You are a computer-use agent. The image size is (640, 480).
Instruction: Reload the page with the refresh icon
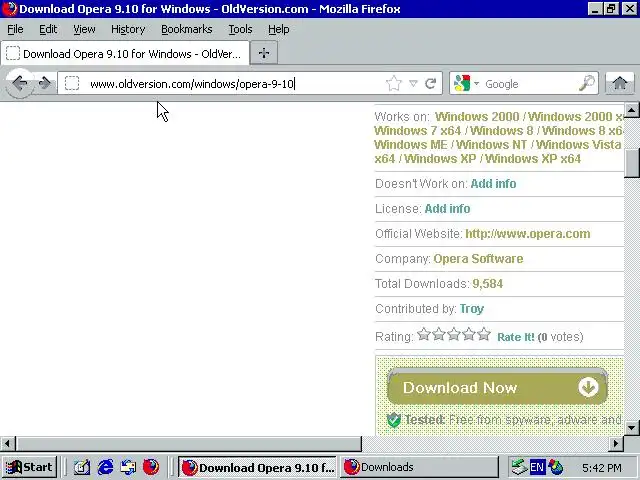point(431,84)
